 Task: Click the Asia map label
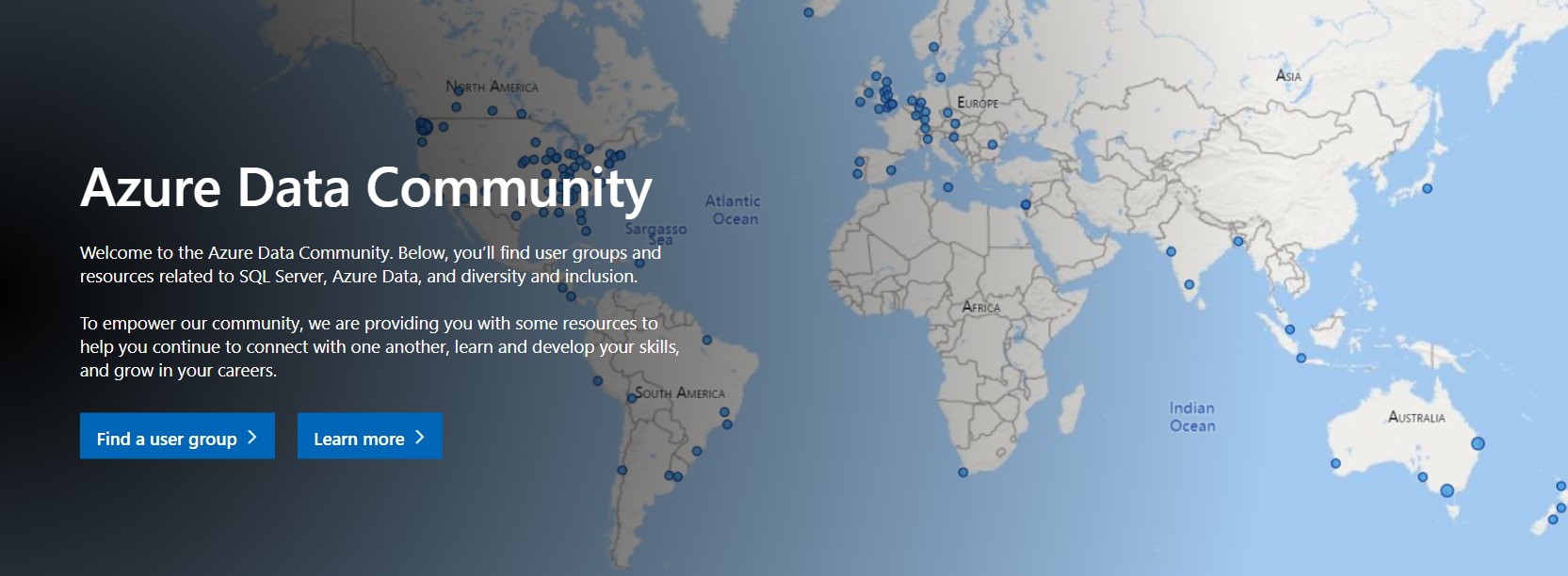coord(1288,75)
